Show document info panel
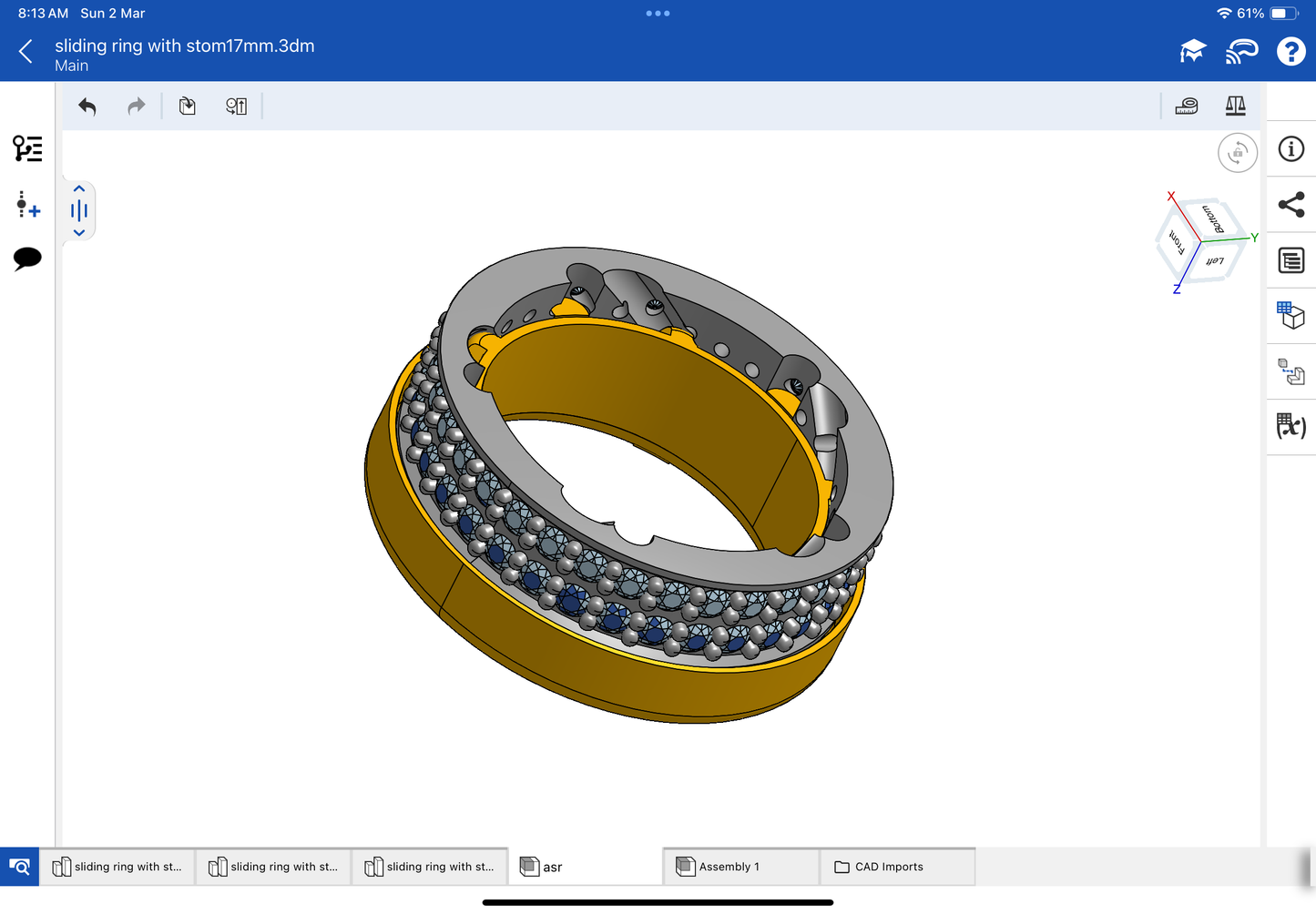The image size is (1316, 914). 1290,149
